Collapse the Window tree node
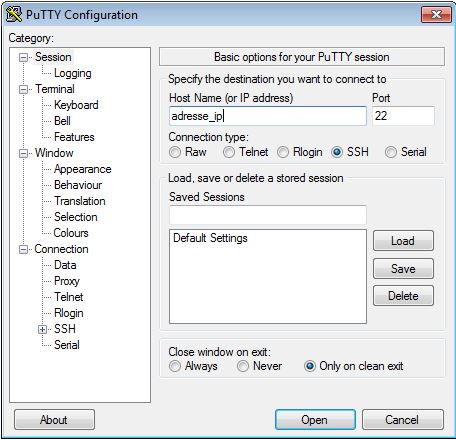Image resolution: width=456 pixels, height=440 pixels. pos(23,153)
